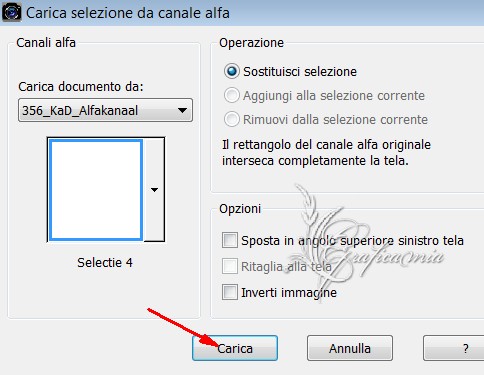Click the camera app icon in title bar

pos(11,13)
